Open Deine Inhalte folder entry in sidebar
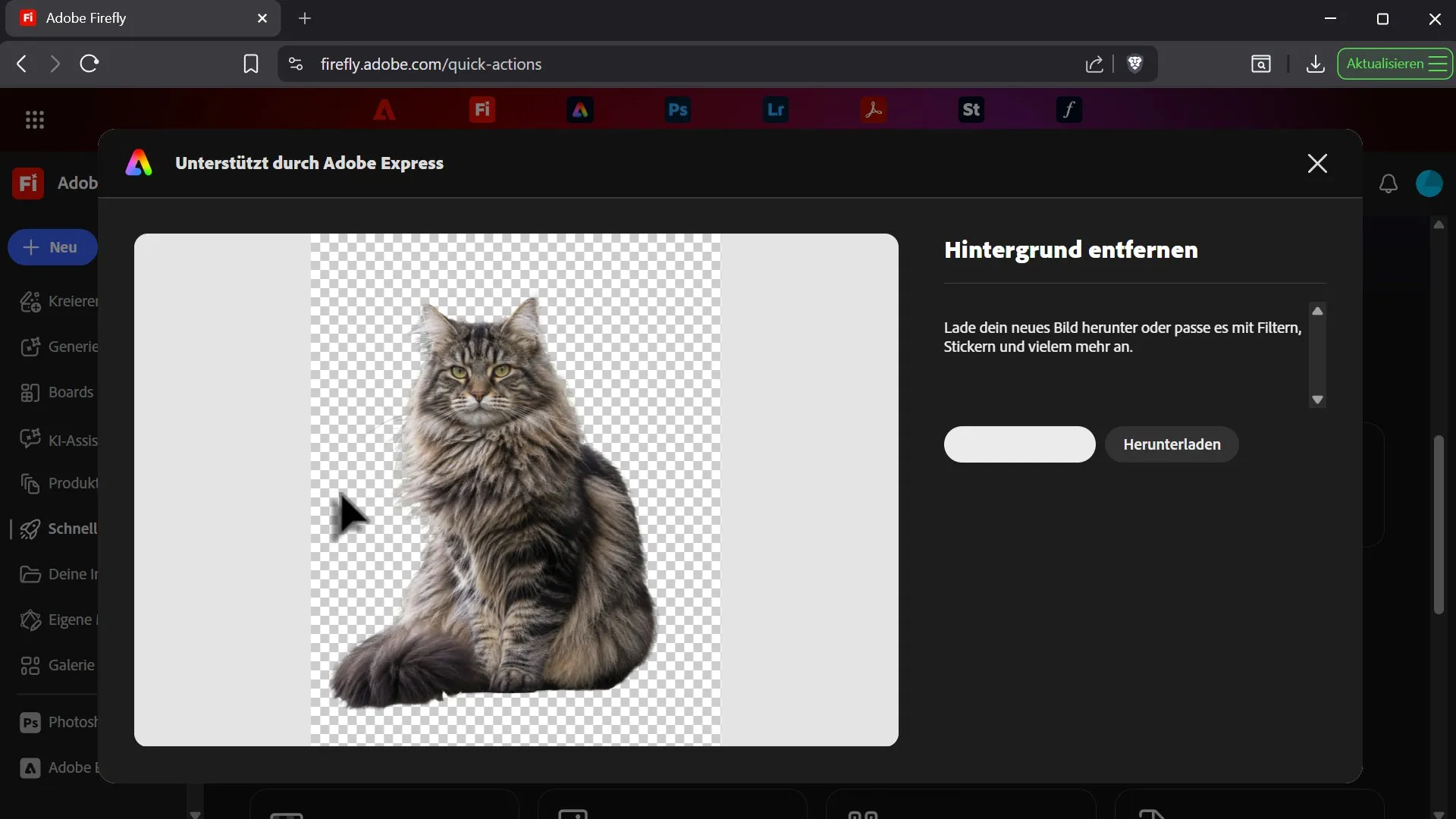The image size is (1456, 819). tap(59, 574)
